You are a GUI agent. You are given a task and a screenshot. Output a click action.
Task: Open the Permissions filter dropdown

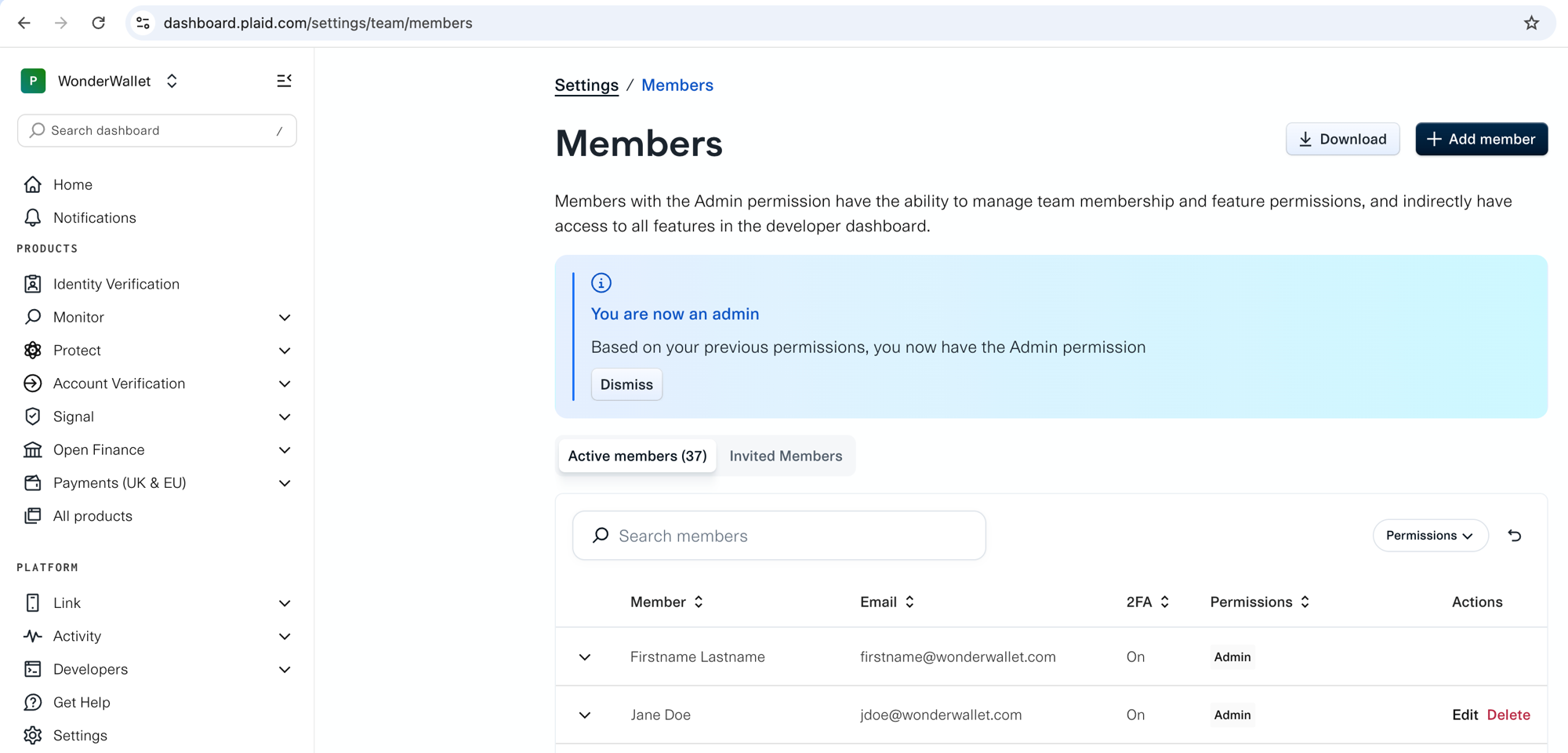[x=1430, y=536]
